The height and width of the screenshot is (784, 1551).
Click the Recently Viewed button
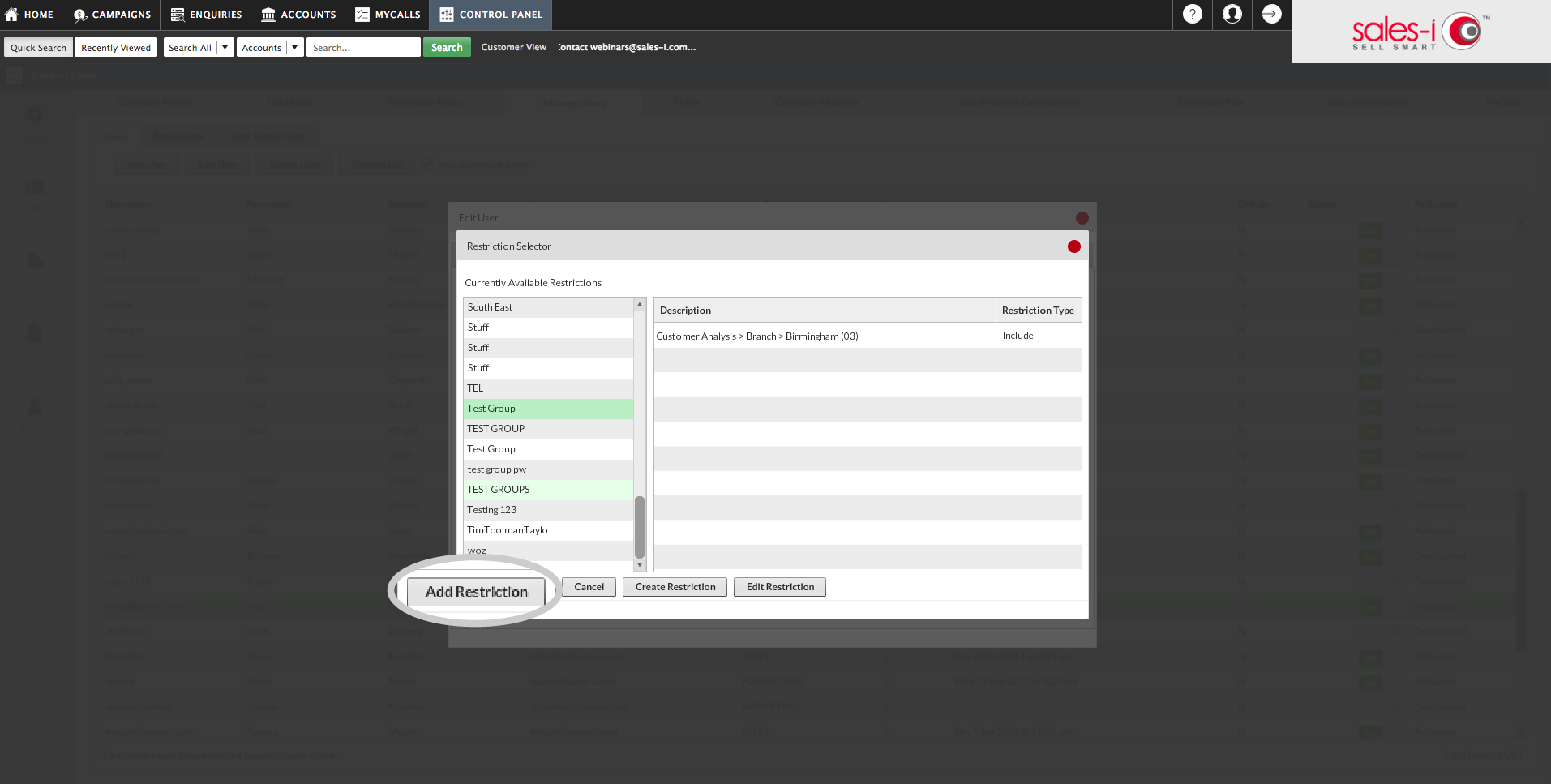point(116,48)
